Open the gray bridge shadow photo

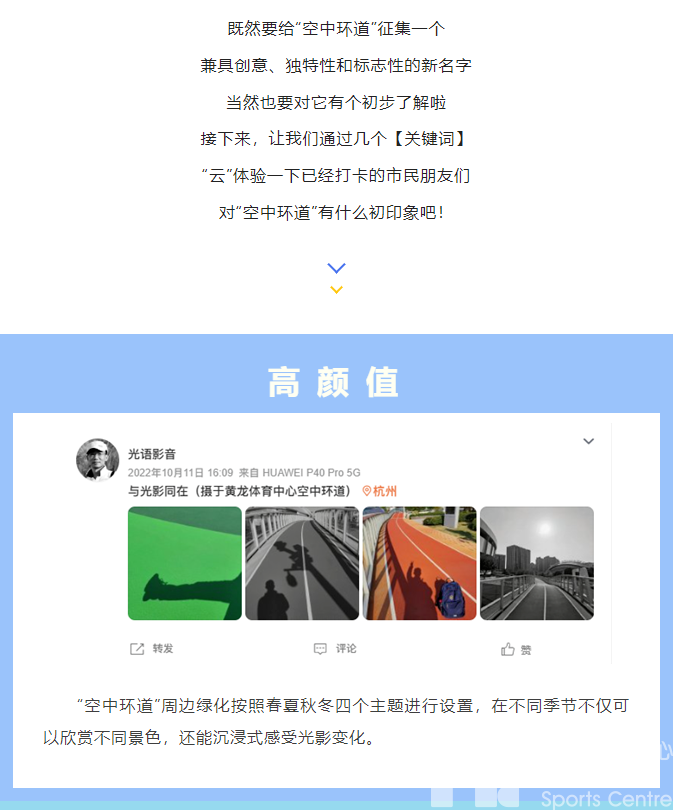click(302, 563)
